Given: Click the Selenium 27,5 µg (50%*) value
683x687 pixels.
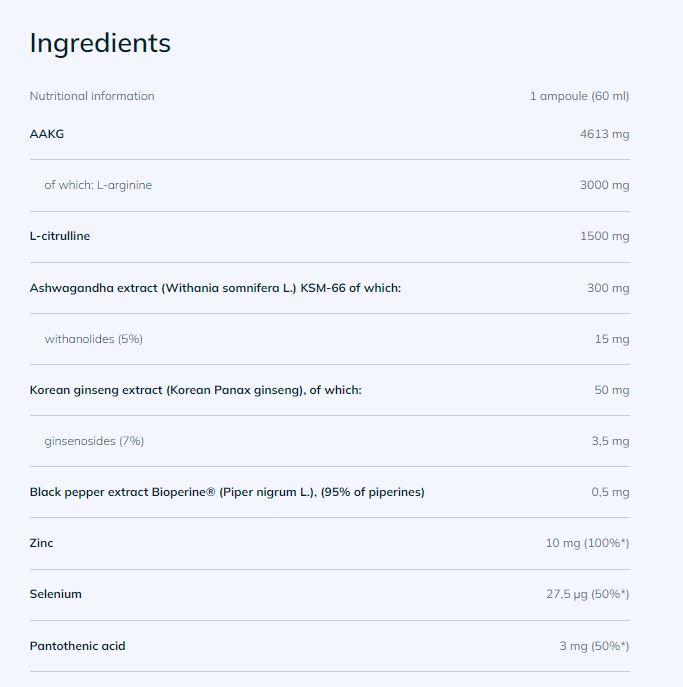Looking at the screenshot, I should coord(587,594).
